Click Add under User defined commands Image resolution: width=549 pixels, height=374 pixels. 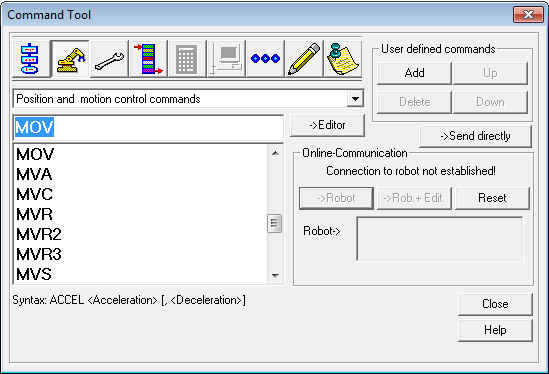(415, 73)
